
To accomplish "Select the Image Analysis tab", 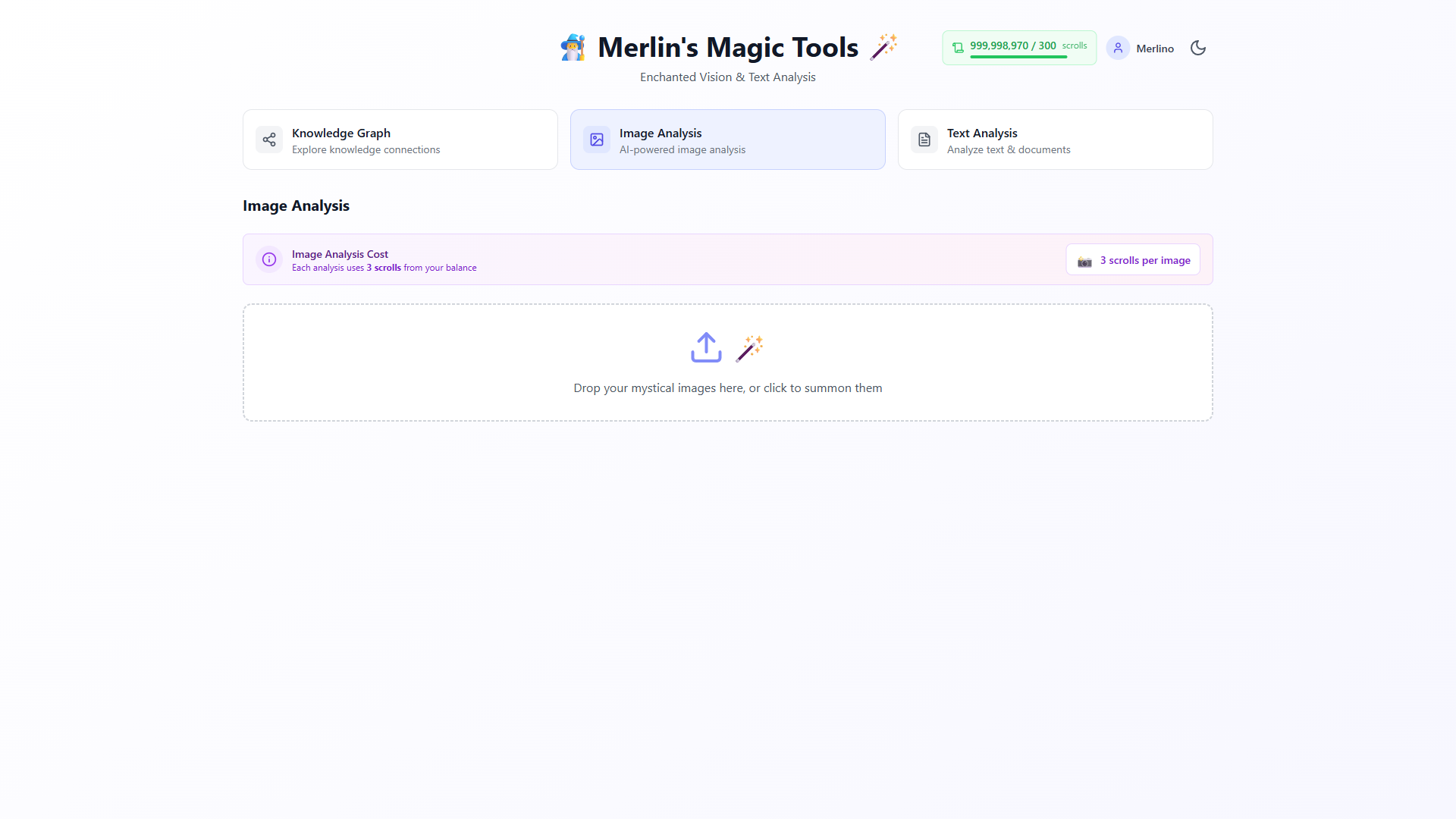I will (x=728, y=140).
